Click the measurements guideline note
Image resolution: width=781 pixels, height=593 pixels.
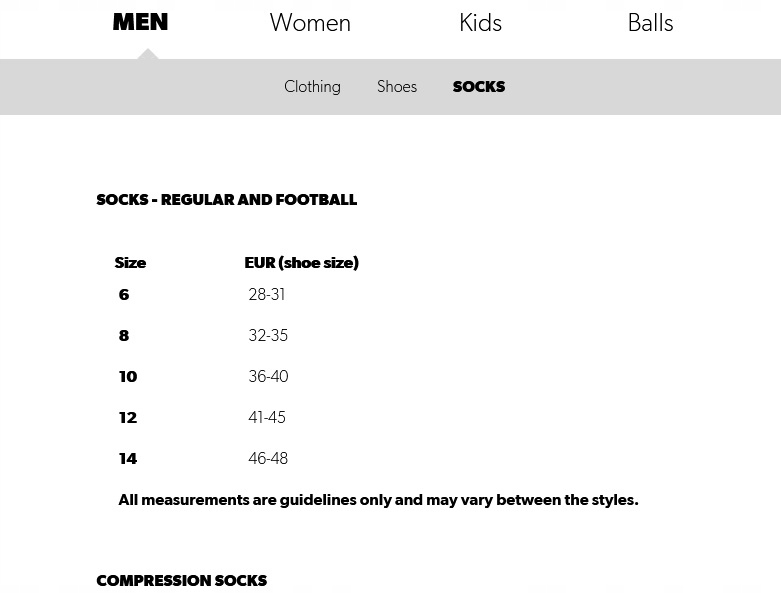[x=378, y=500]
